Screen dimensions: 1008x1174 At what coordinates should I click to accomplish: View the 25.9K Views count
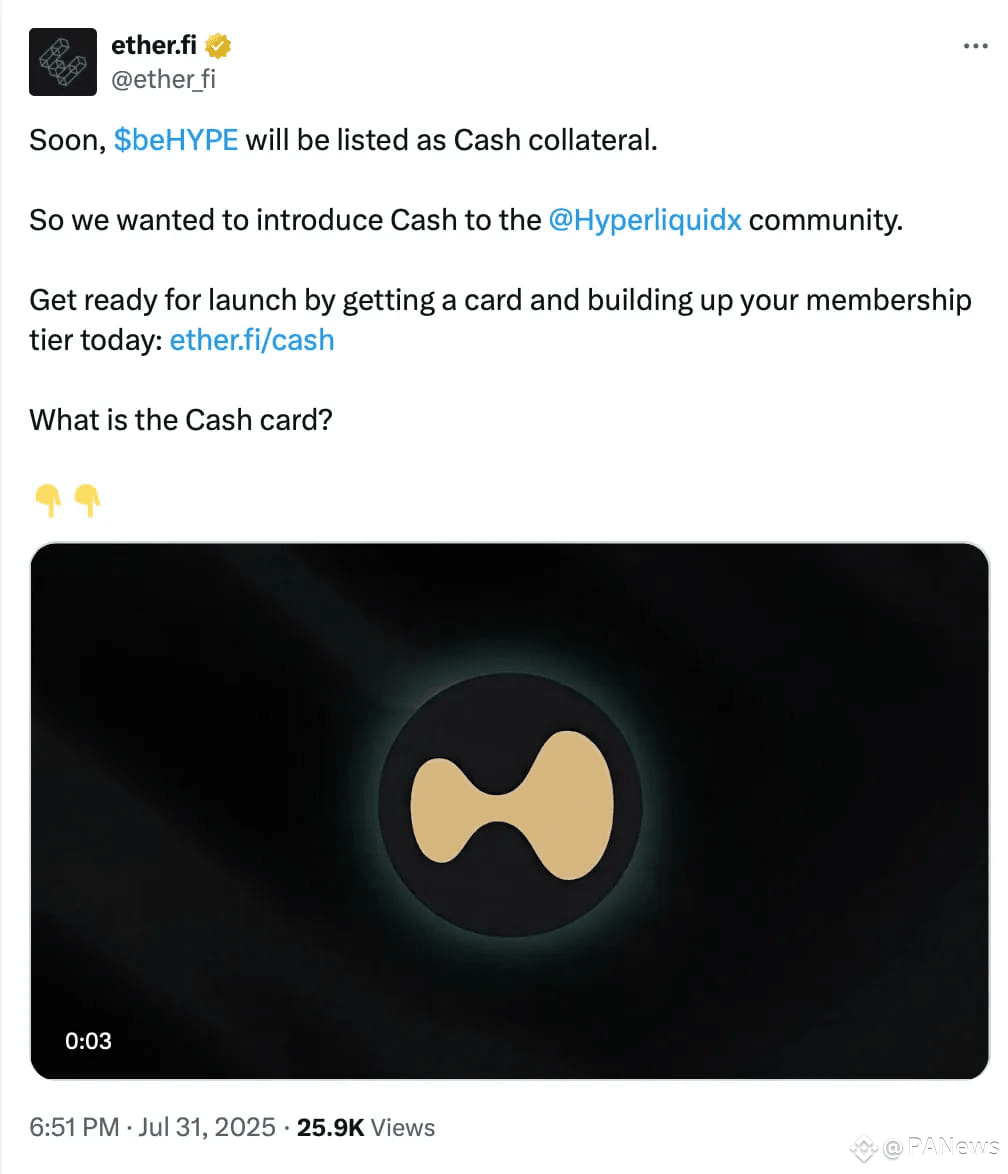coord(366,1127)
